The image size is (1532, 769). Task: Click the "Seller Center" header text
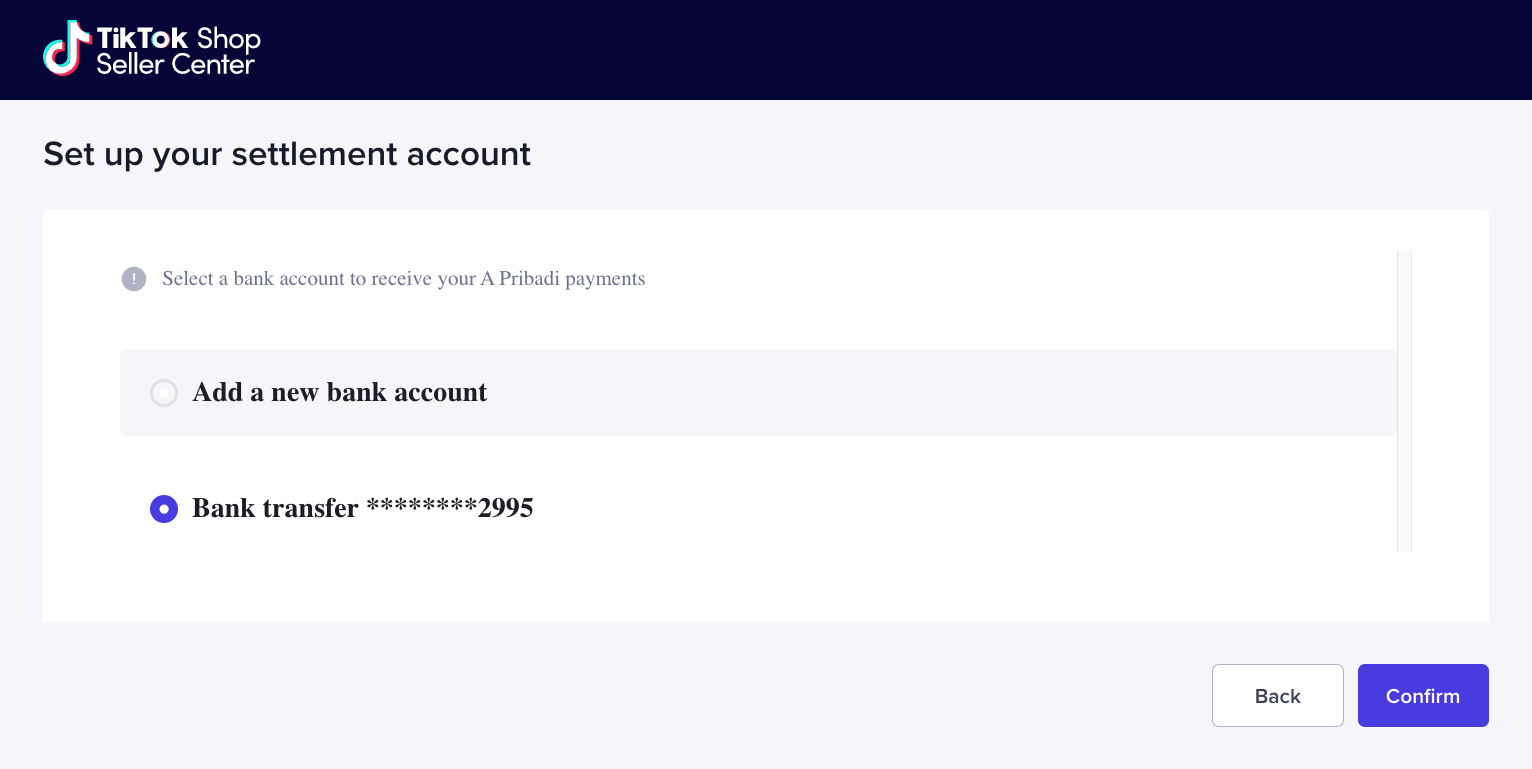tap(176, 65)
